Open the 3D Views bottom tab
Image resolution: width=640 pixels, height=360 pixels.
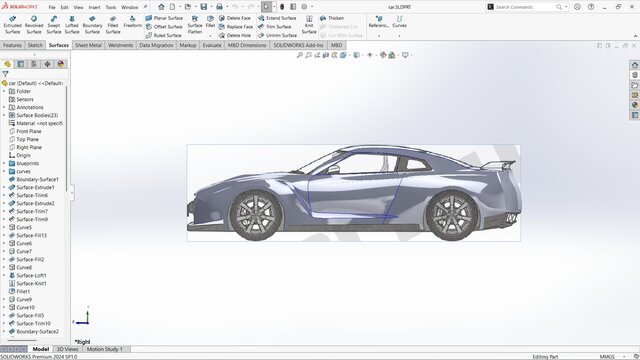pos(67,349)
